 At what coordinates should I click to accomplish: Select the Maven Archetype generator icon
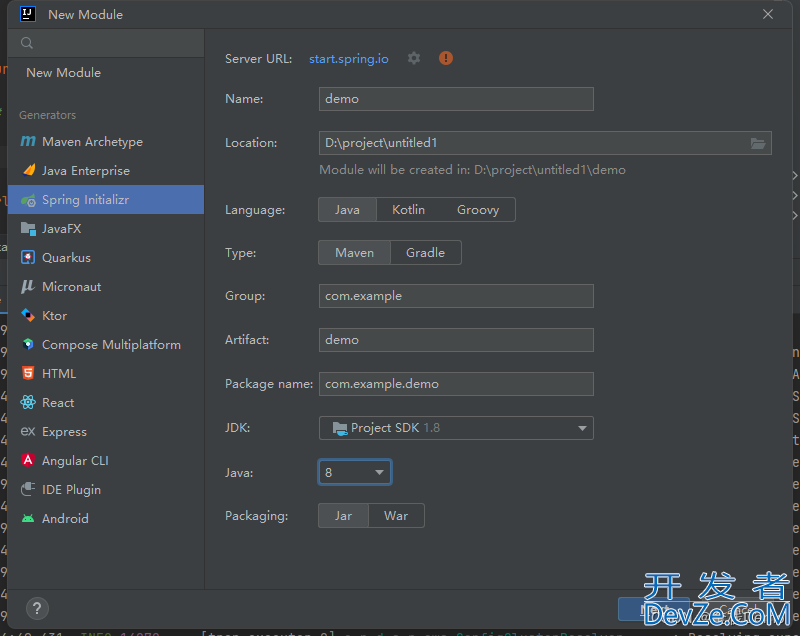point(28,141)
